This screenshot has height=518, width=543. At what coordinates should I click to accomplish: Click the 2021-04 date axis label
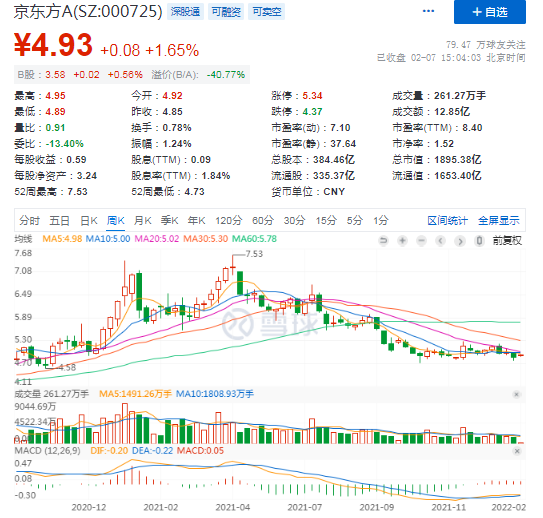[x=233, y=507]
